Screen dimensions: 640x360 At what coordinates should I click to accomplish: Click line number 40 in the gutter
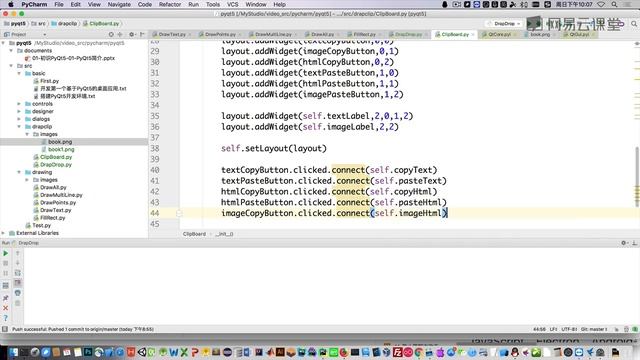point(155,170)
